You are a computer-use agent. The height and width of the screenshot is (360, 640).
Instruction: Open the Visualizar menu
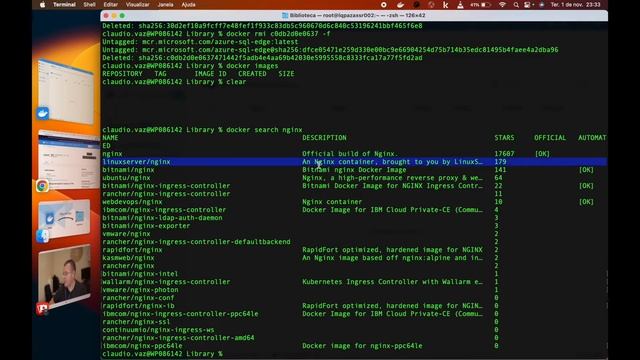(138, 5)
